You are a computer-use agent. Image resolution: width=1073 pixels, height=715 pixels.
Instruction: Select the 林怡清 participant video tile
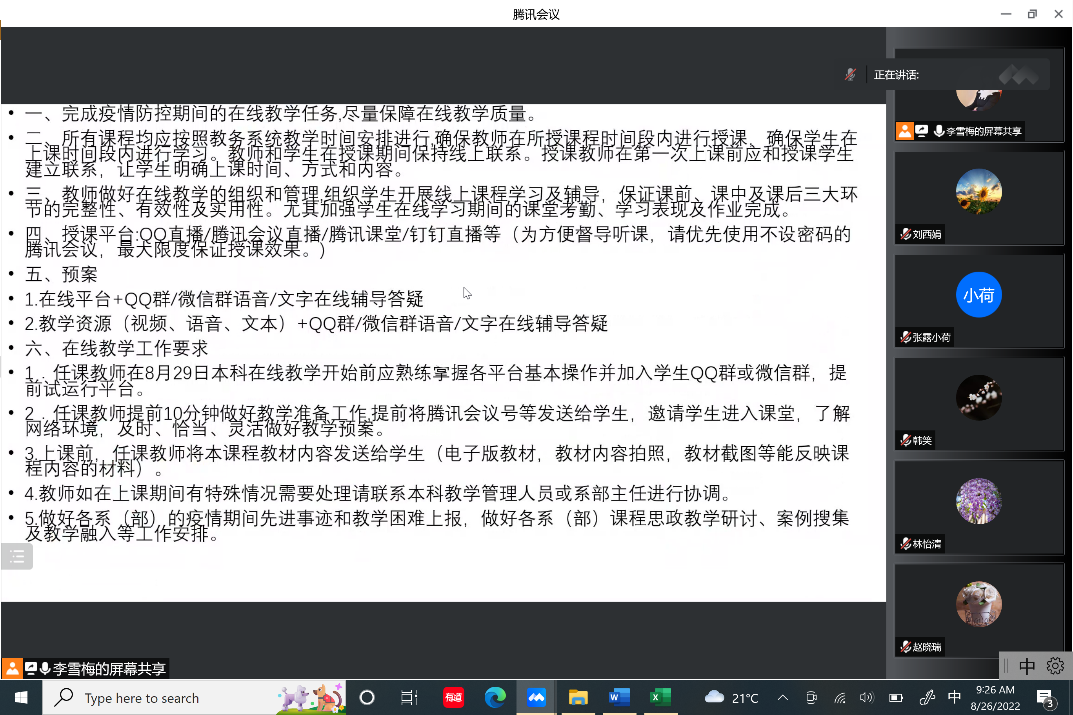click(978, 502)
